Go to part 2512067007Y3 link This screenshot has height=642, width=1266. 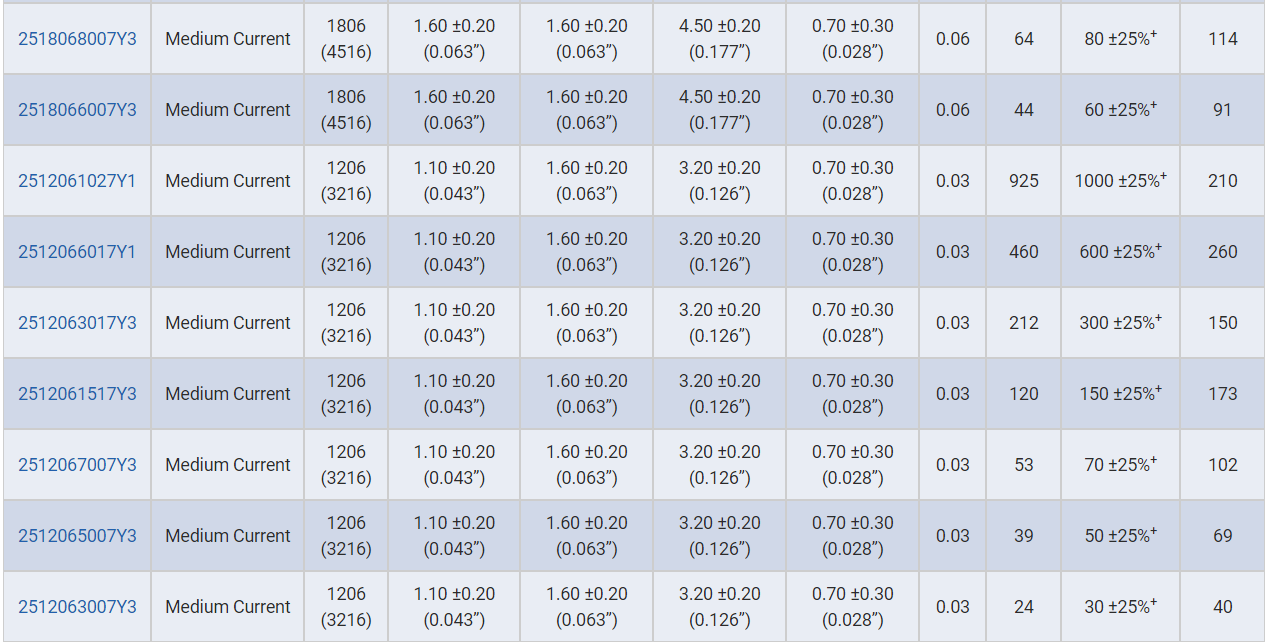click(77, 465)
